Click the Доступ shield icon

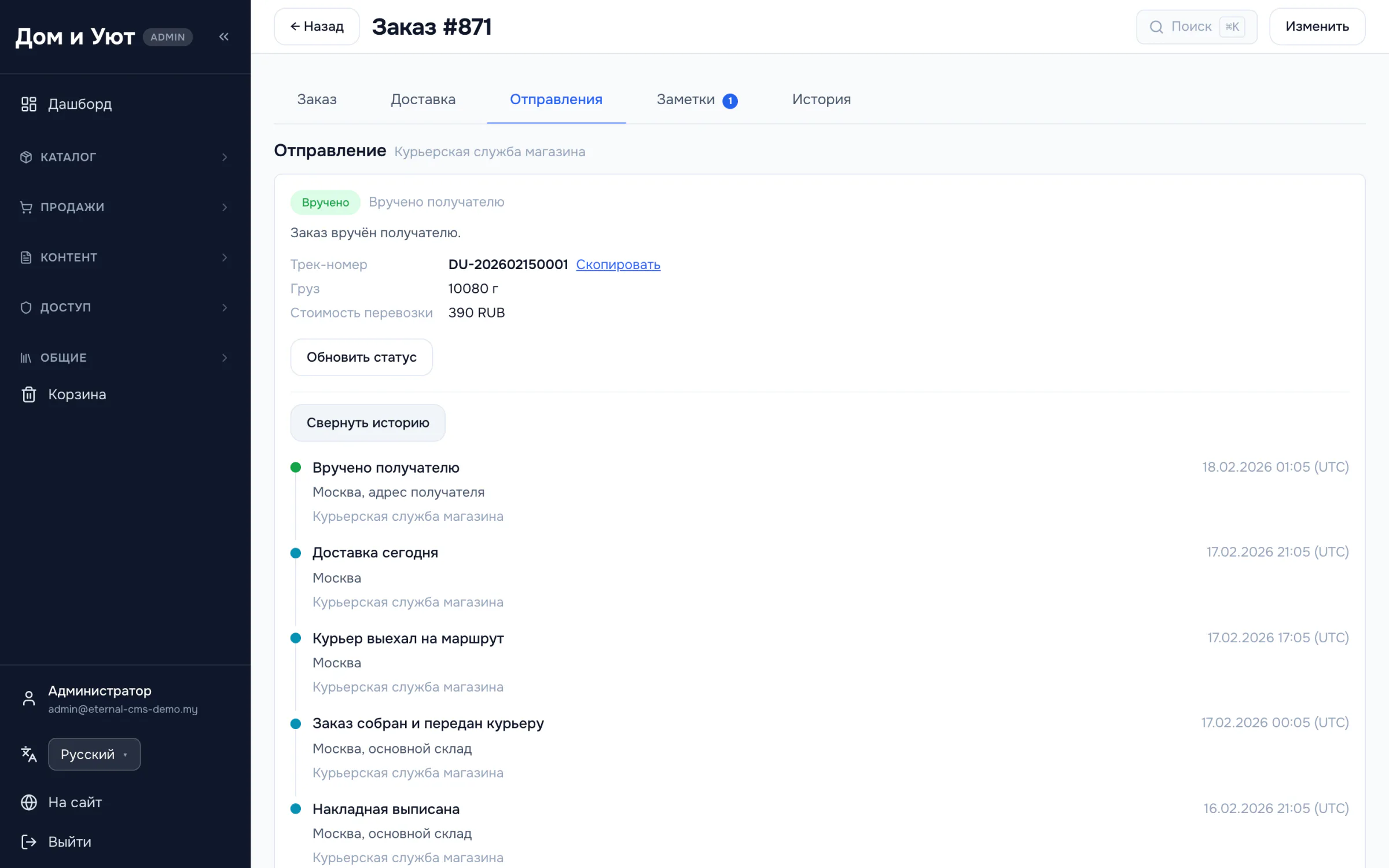(x=26, y=307)
